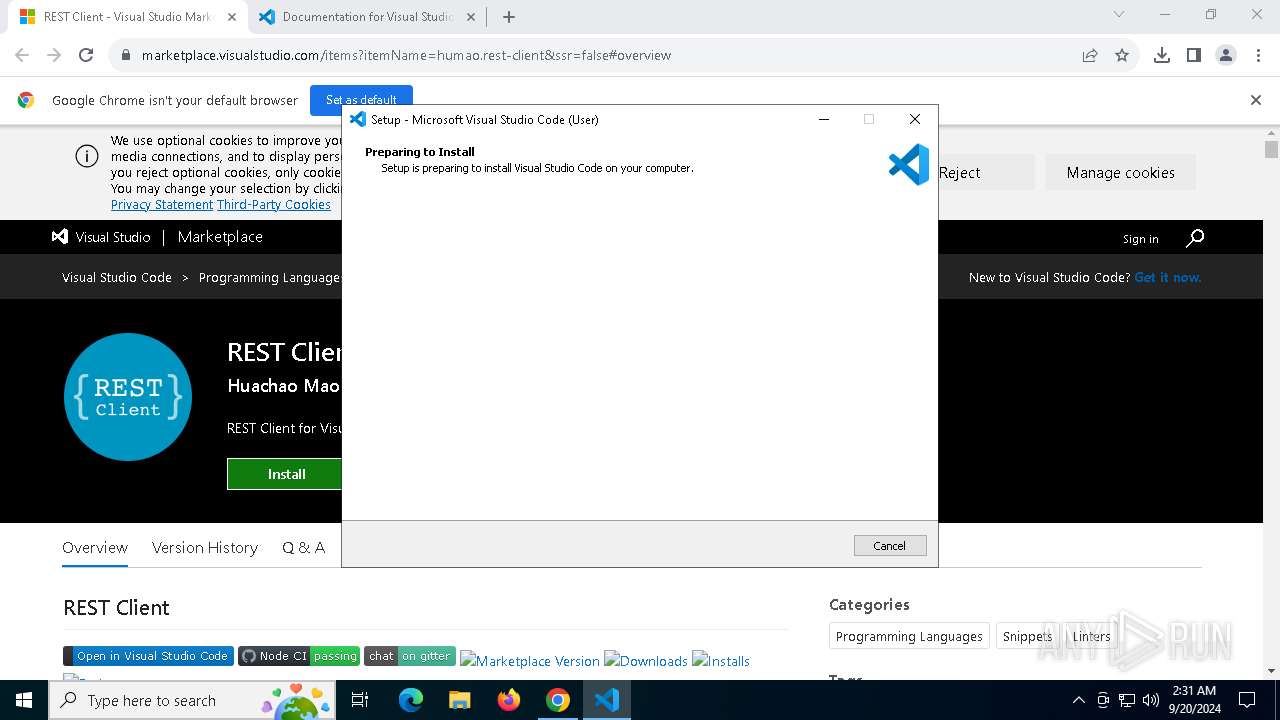Screen dimensions: 1280x720
Task: Click the Downloads badge link
Action: [x=646, y=661]
